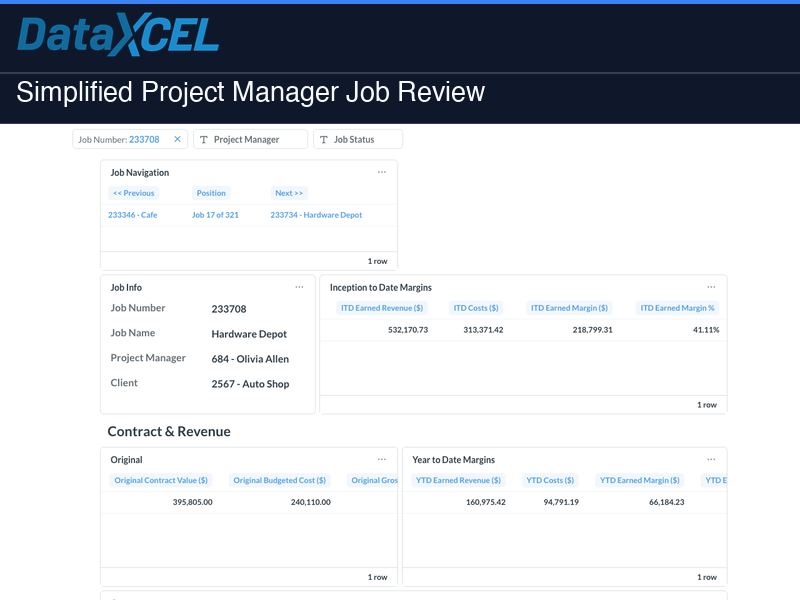Click the T icon on Job Status filter

(x=323, y=139)
